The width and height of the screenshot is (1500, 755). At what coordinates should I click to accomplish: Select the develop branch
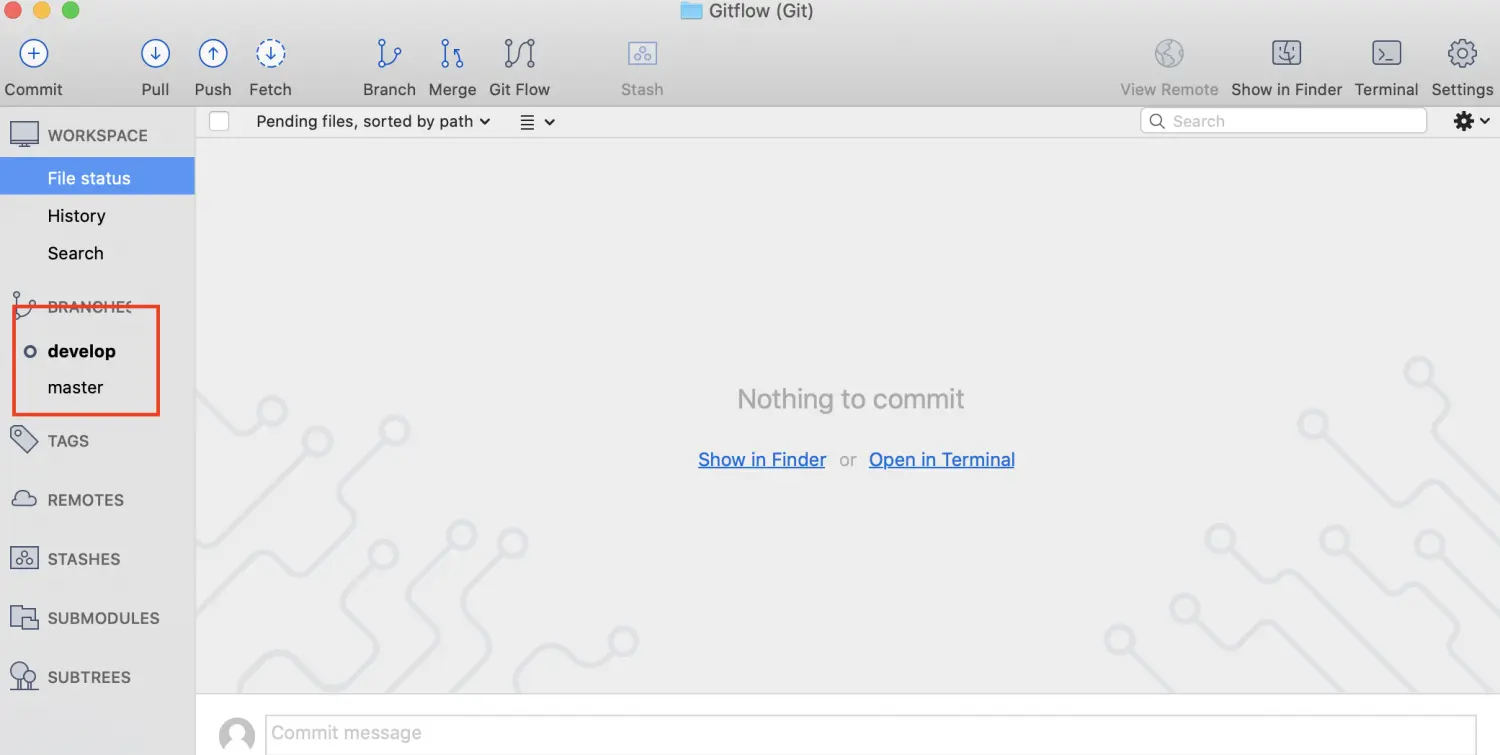tap(81, 351)
